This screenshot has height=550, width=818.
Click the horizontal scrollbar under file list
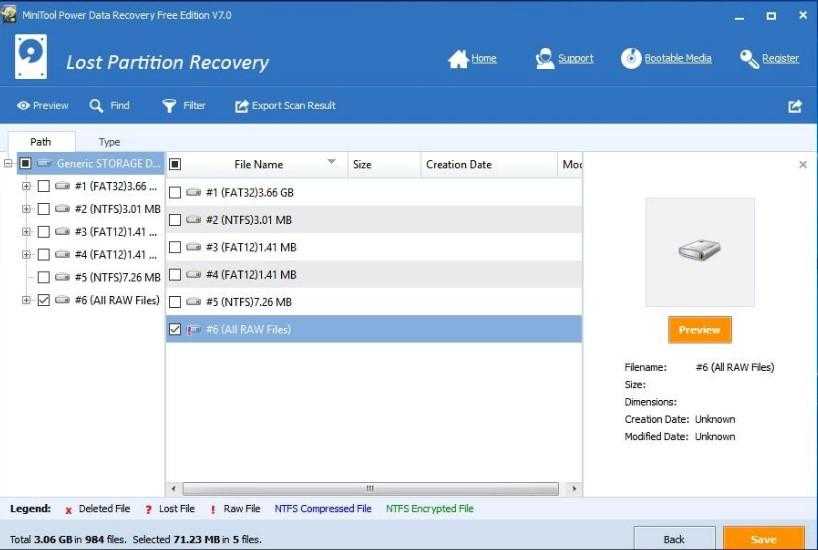click(x=370, y=489)
